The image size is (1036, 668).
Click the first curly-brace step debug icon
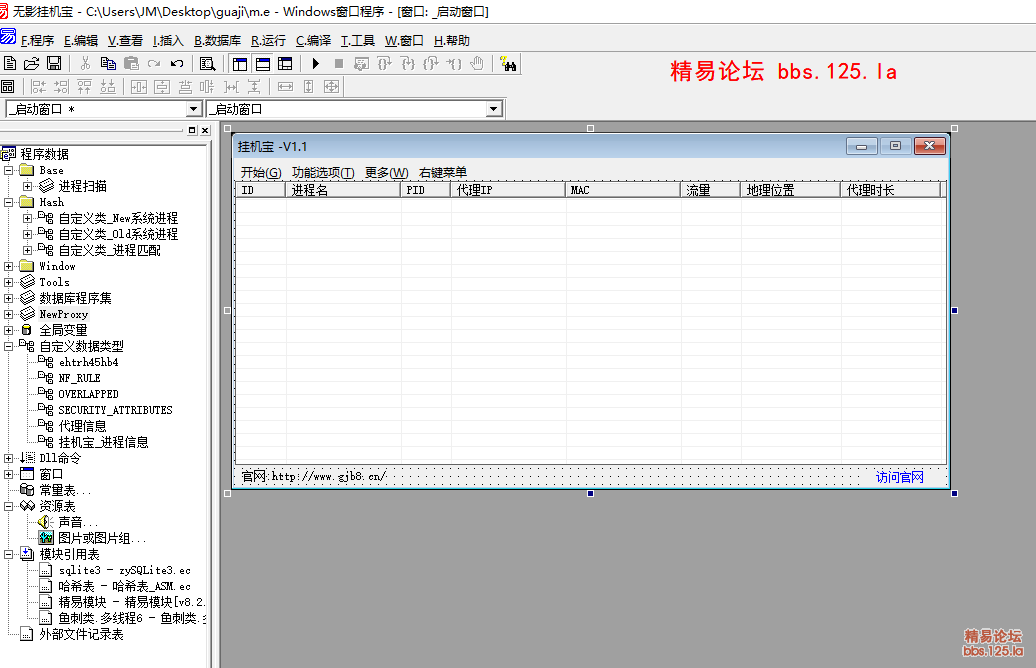tap(384, 63)
